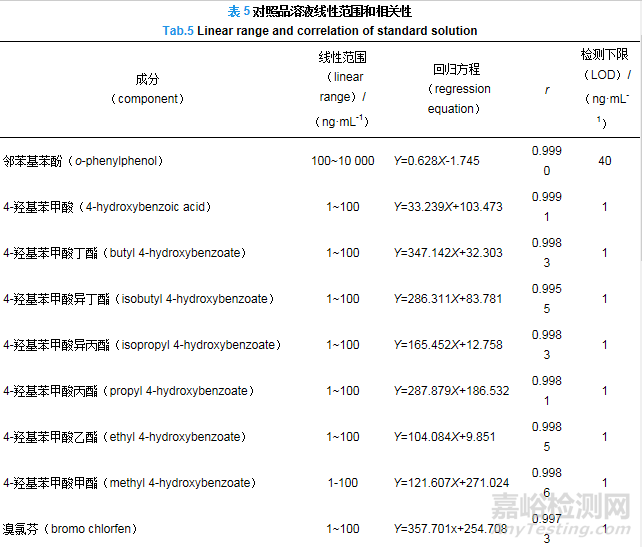Select the '溴氯芬 (bromo chlorfen)' row name
Image resolution: width=642 pixels, height=547 pixels.
tap(70, 529)
